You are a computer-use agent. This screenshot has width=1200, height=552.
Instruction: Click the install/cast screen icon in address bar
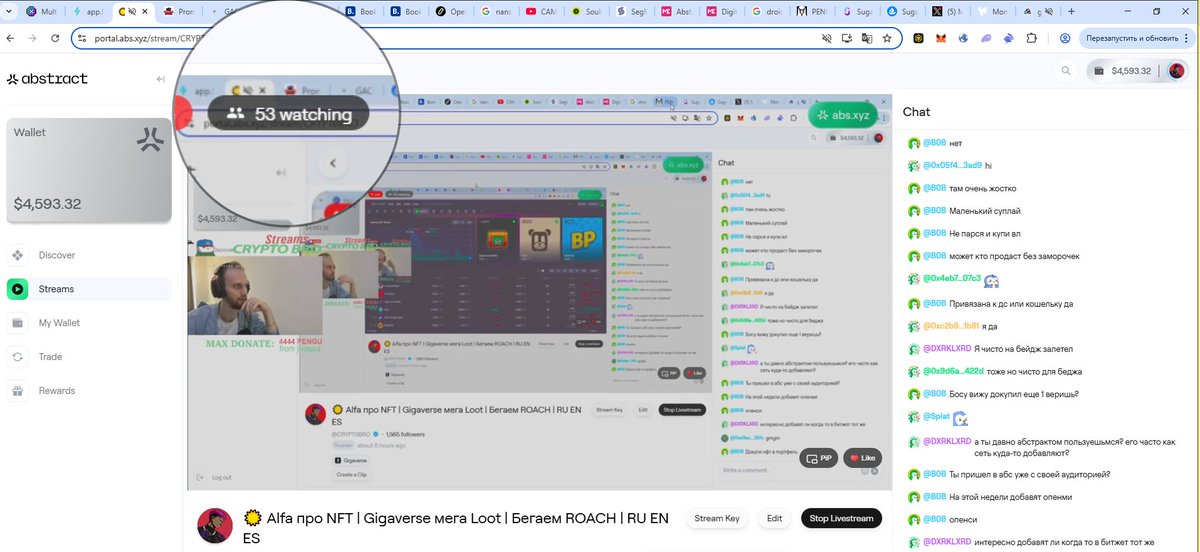pos(847,38)
